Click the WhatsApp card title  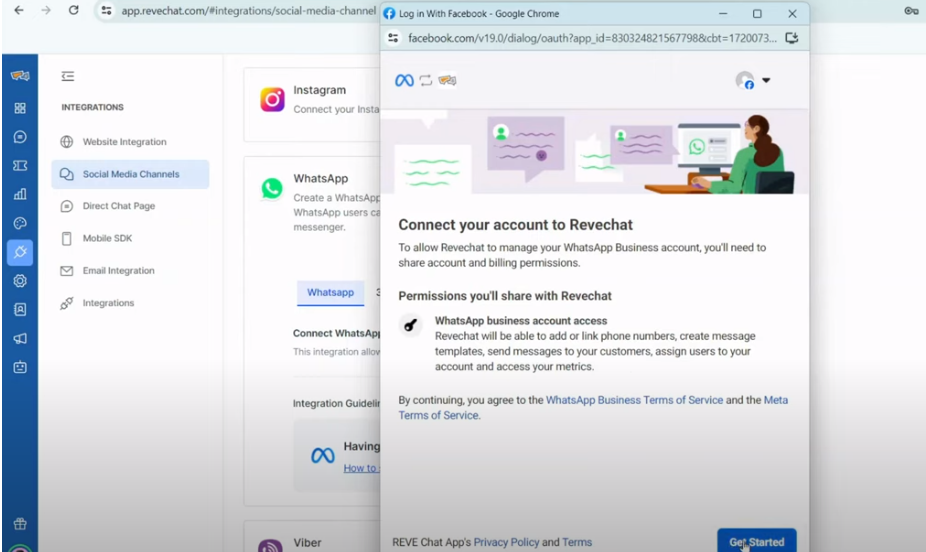321,179
